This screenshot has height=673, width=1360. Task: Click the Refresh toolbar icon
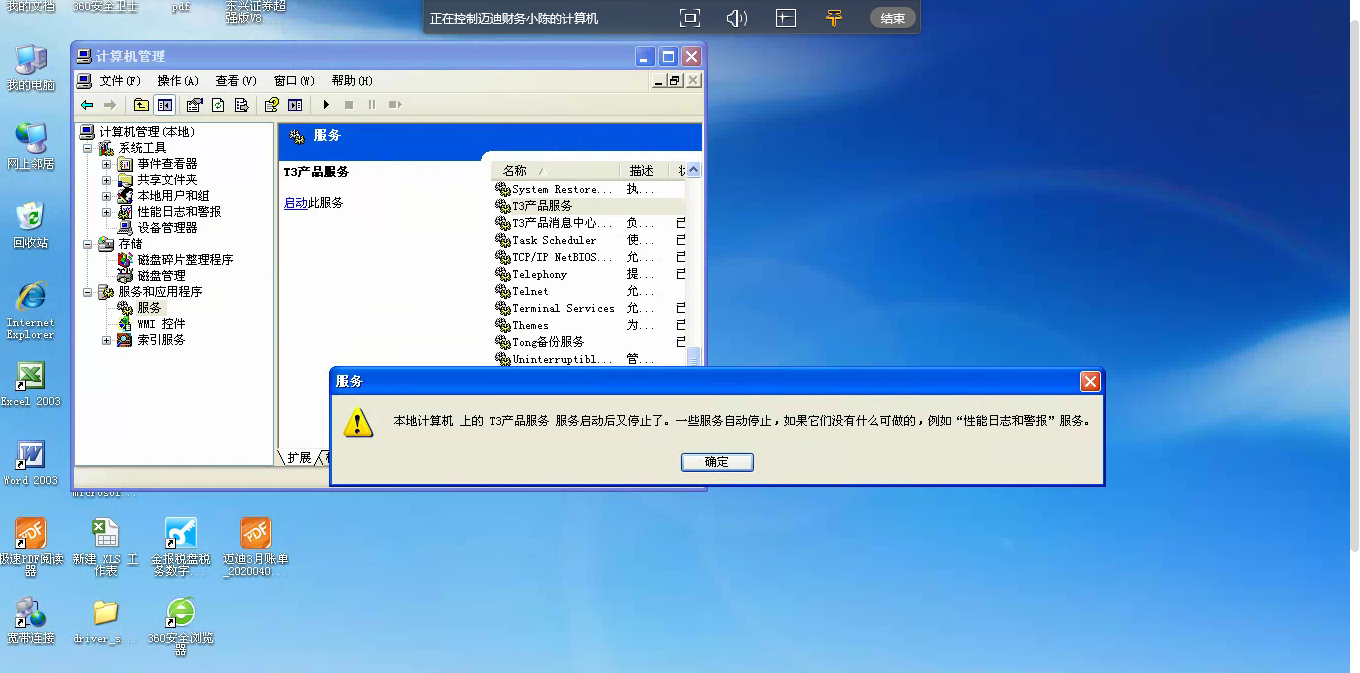tap(217, 105)
